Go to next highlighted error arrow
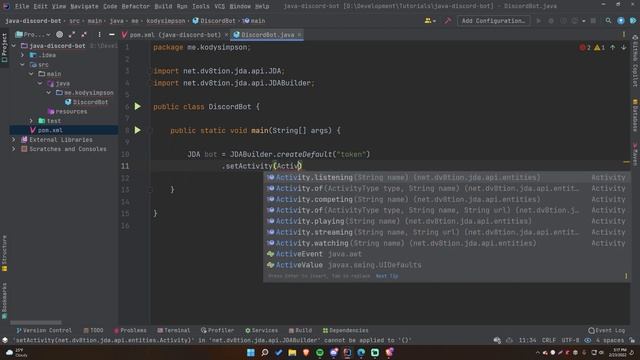 point(624,48)
